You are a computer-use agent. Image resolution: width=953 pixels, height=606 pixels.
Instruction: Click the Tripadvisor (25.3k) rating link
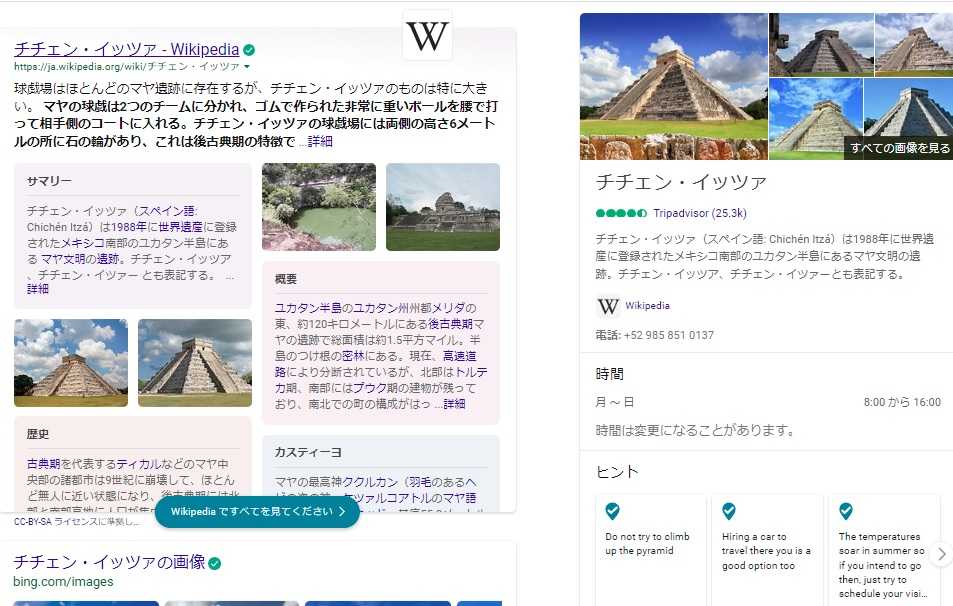point(700,213)
